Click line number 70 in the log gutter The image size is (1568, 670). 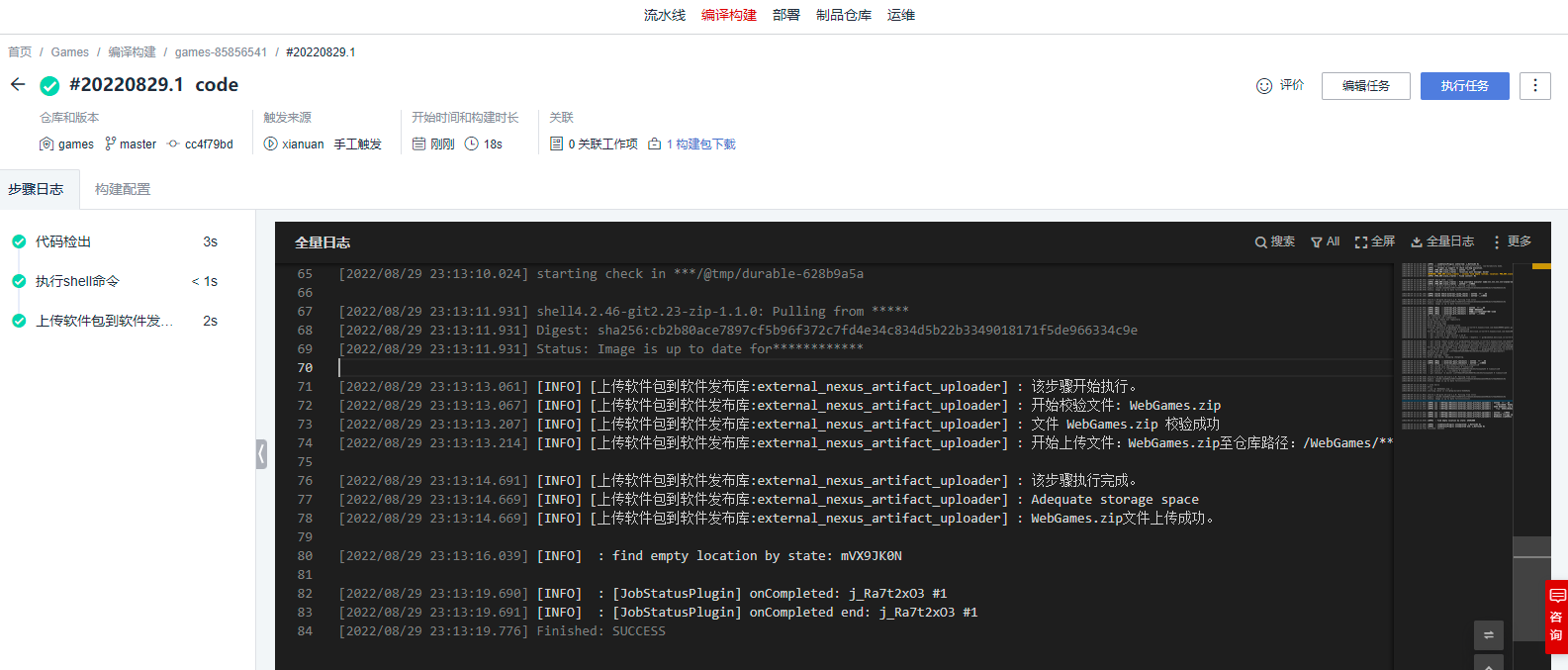(x=305, y=368)
